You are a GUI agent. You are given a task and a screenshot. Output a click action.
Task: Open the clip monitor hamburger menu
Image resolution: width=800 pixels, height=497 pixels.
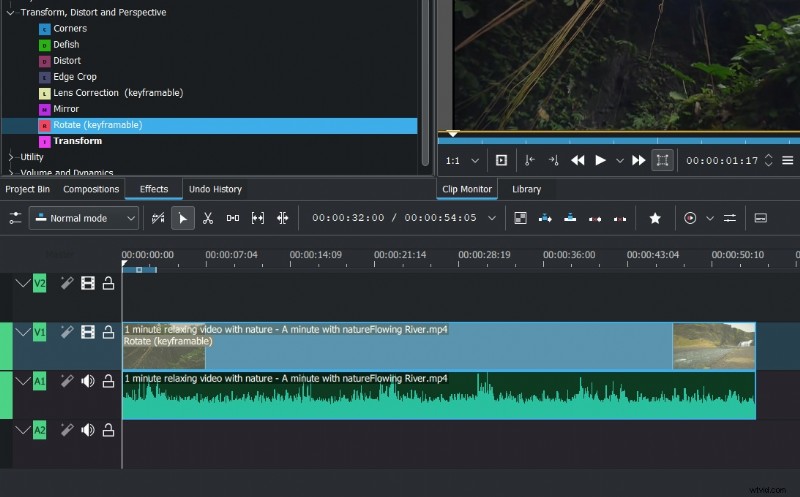point(787,160)
